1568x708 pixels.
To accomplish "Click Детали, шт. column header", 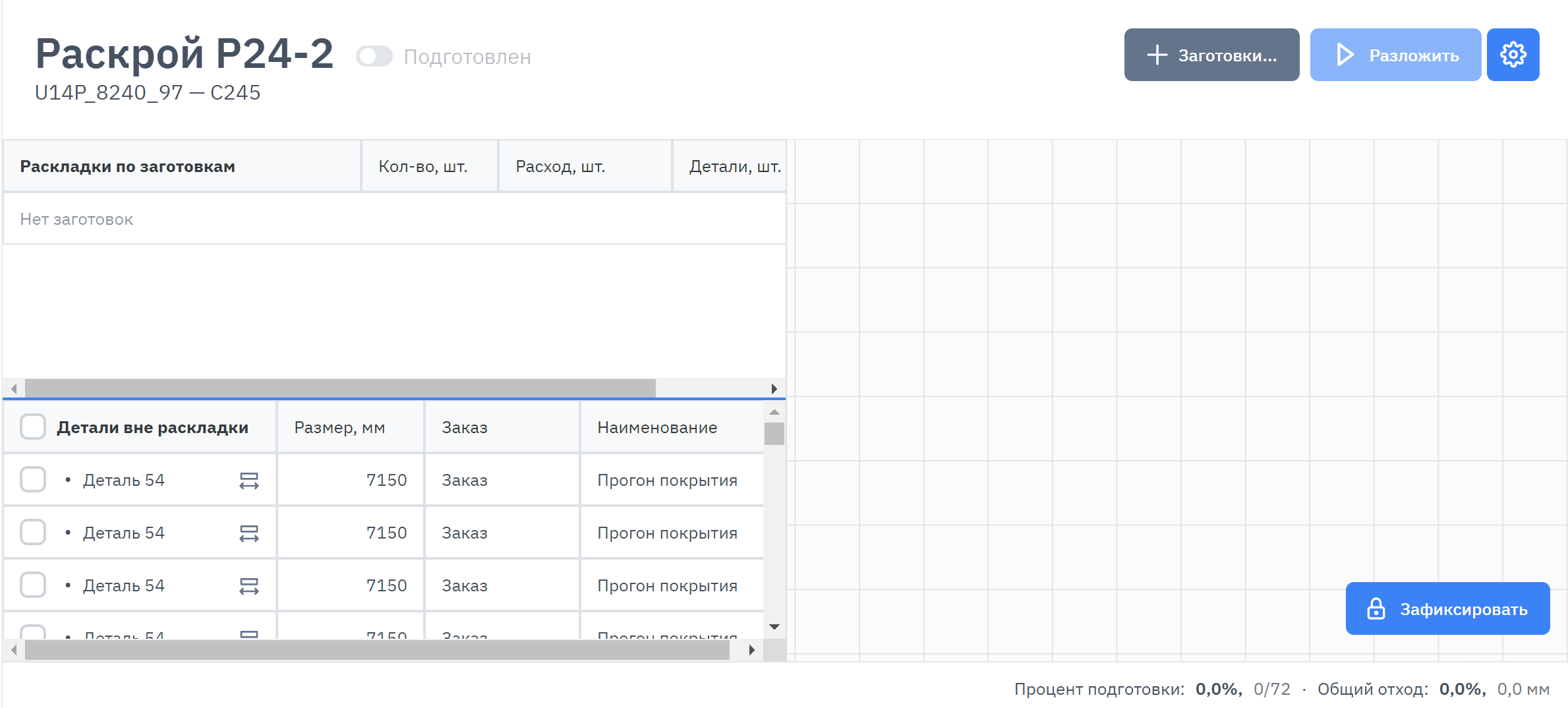I will tap(730, 166).
